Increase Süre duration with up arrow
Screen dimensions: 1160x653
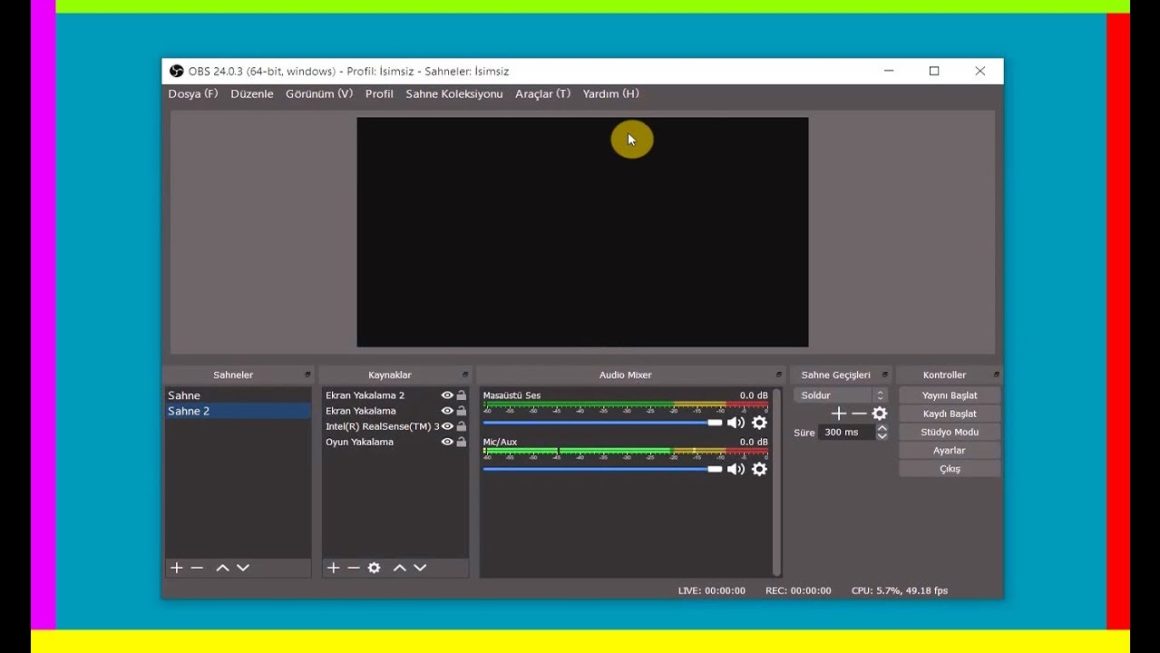point(882,428)
